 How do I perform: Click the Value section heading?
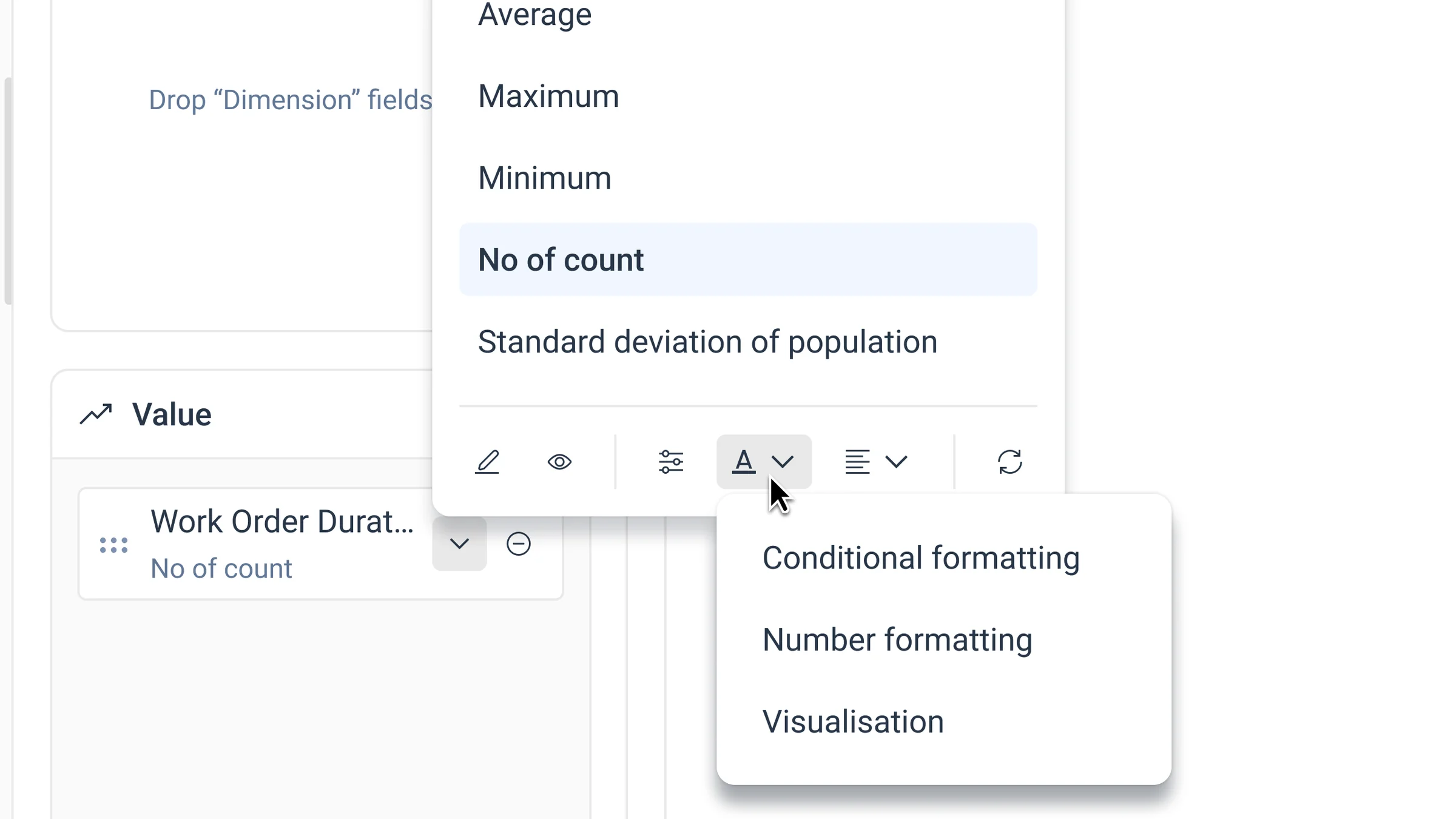[172, 414]
